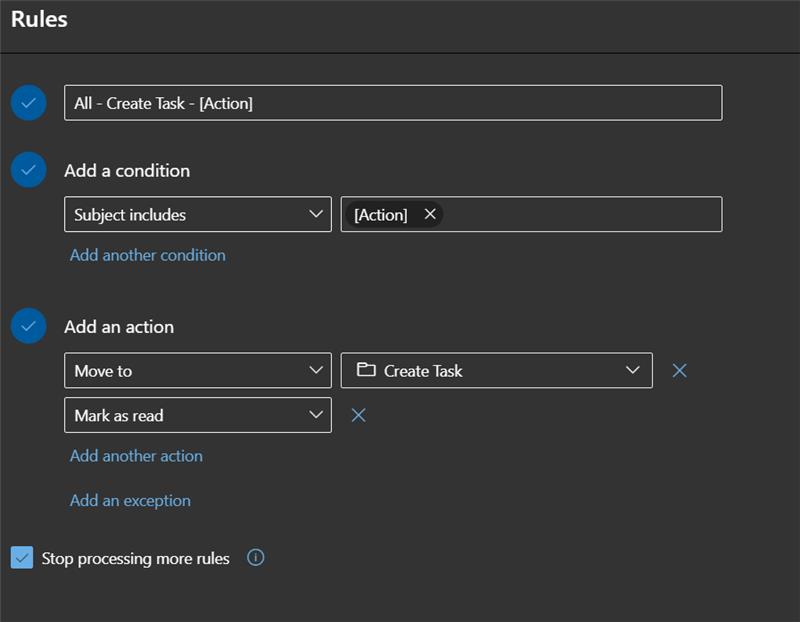Click the checkmark circle beside the rule name
The image size is (800, 622).
tap(29, 103)
